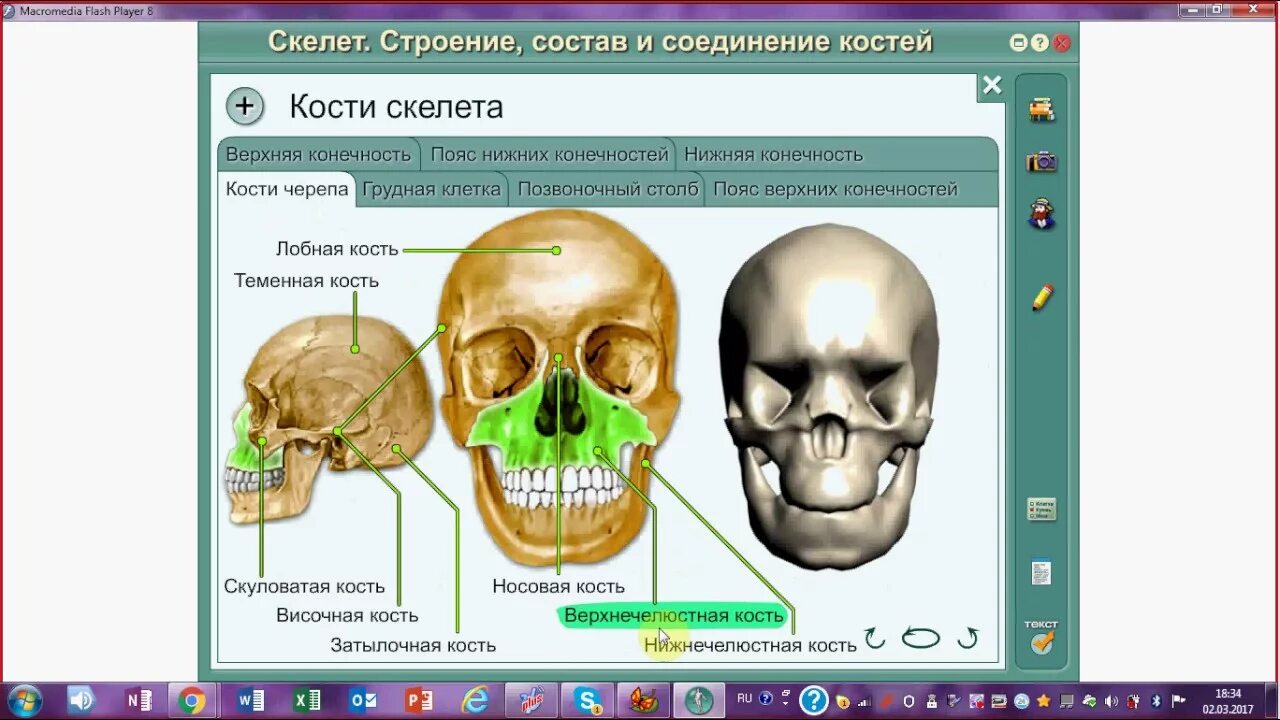Open the Нижняя конечность tab
Viewport: 1280px width, 720px height.
point(773,154)
